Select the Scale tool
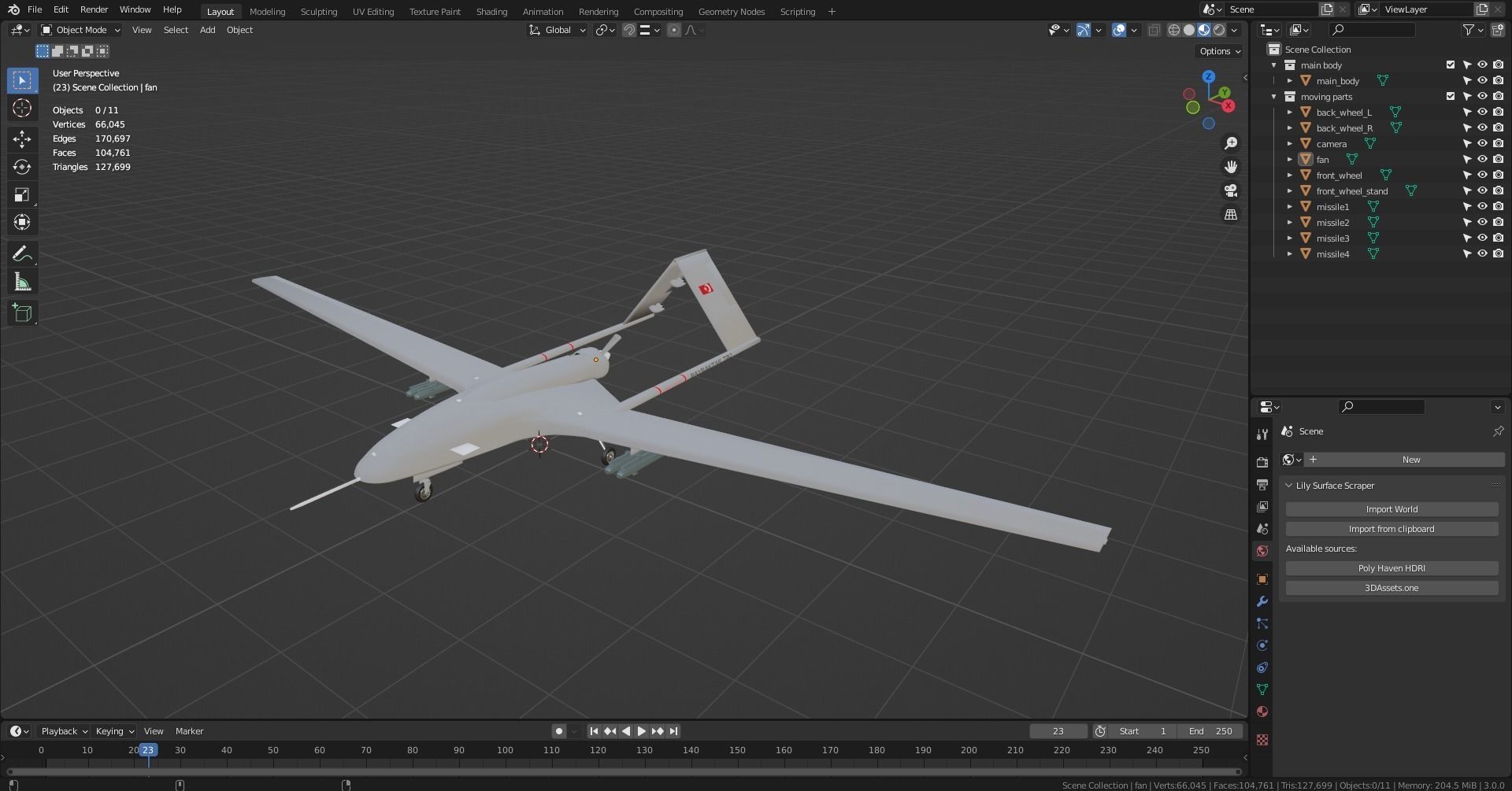This screenshot has height=791, width=1512. pyautogui.click(x=22, y=194)
